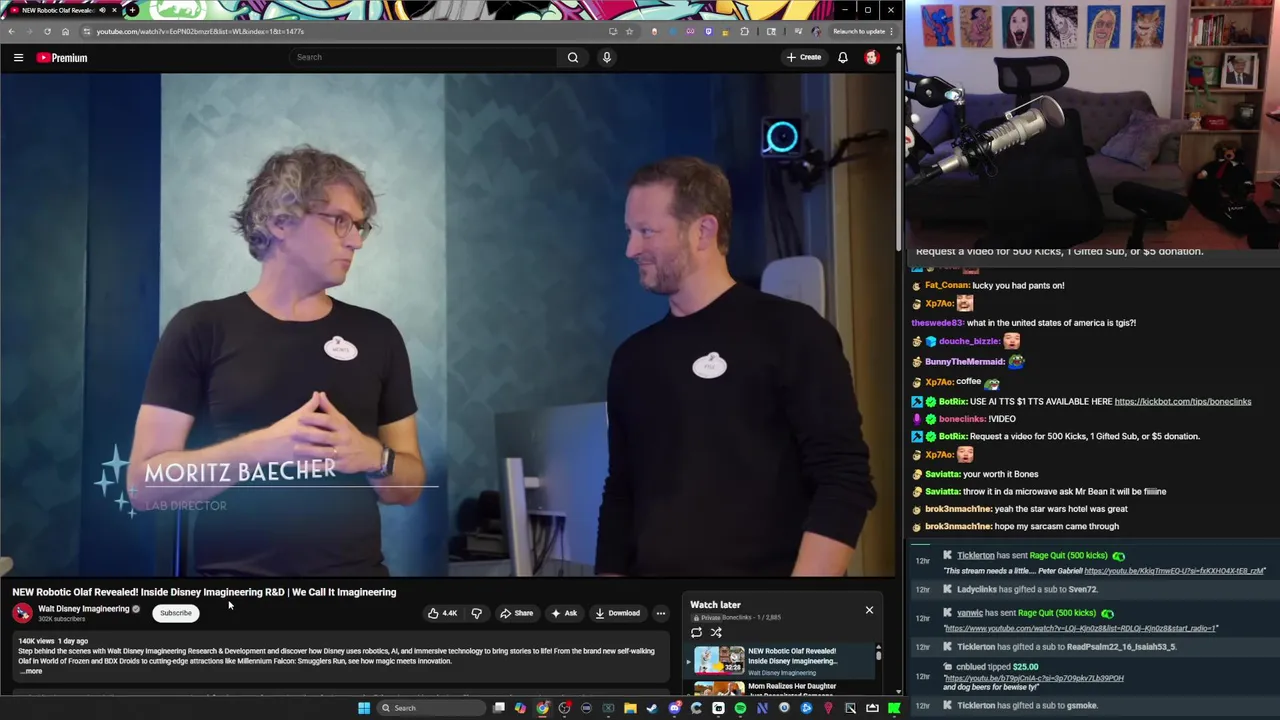1280x720 pixels.
Task: Open the three-dot more actions menu
Action: pyautogui.click(x=660, y=613)
